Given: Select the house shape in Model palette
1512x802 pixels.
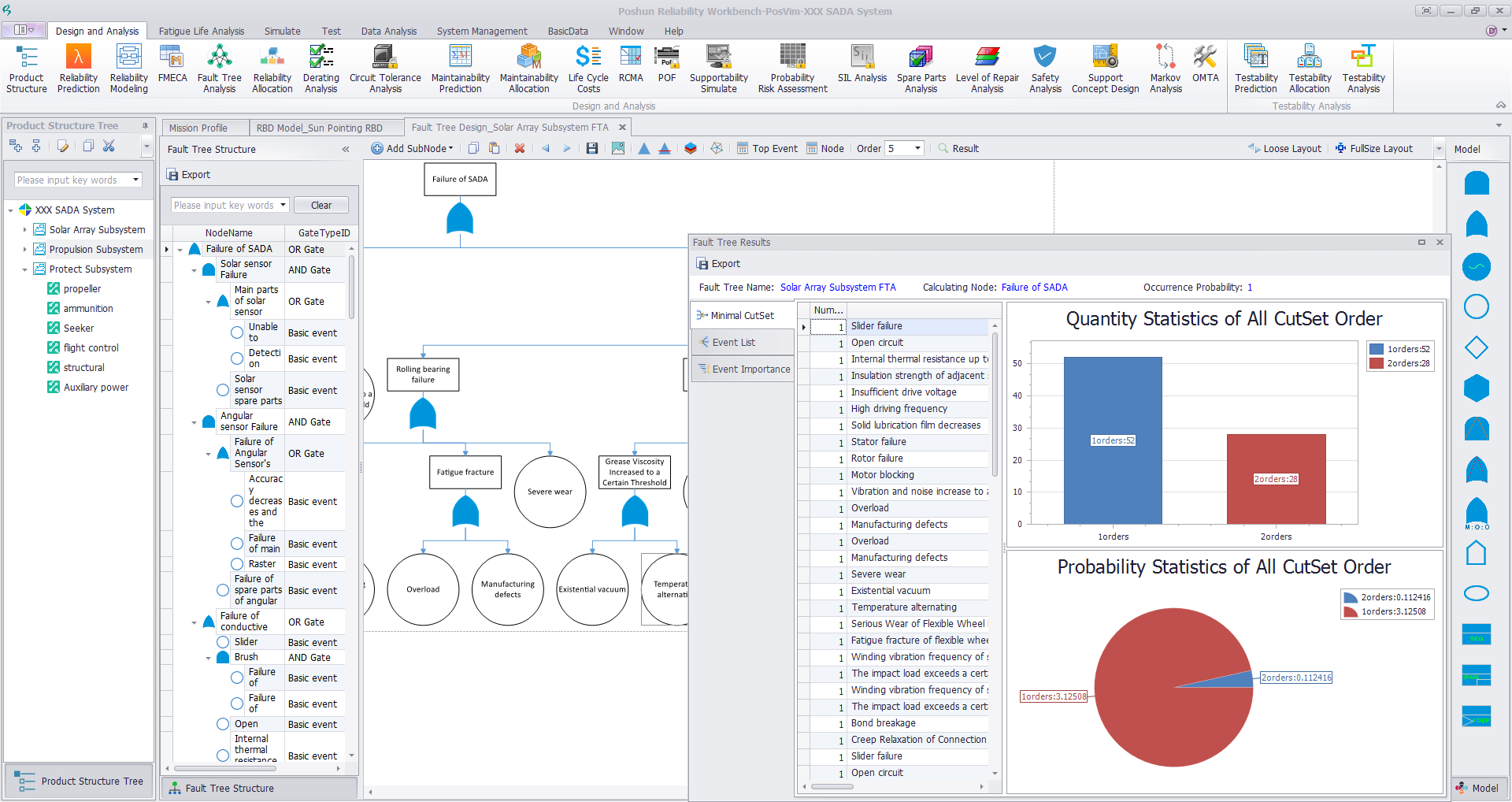Looking at the screenshot, I should pyautogui.click(x=1477, y=553).
